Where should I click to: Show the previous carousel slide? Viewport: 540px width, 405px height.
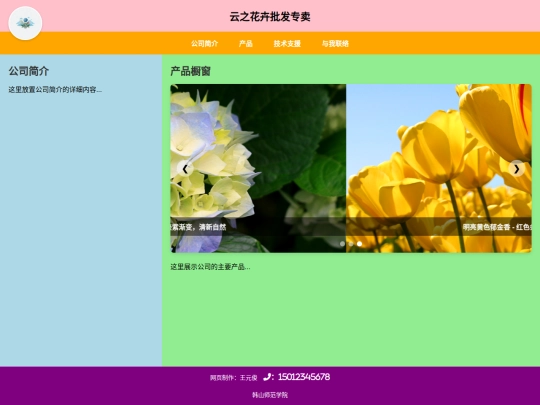coord(185,169)
